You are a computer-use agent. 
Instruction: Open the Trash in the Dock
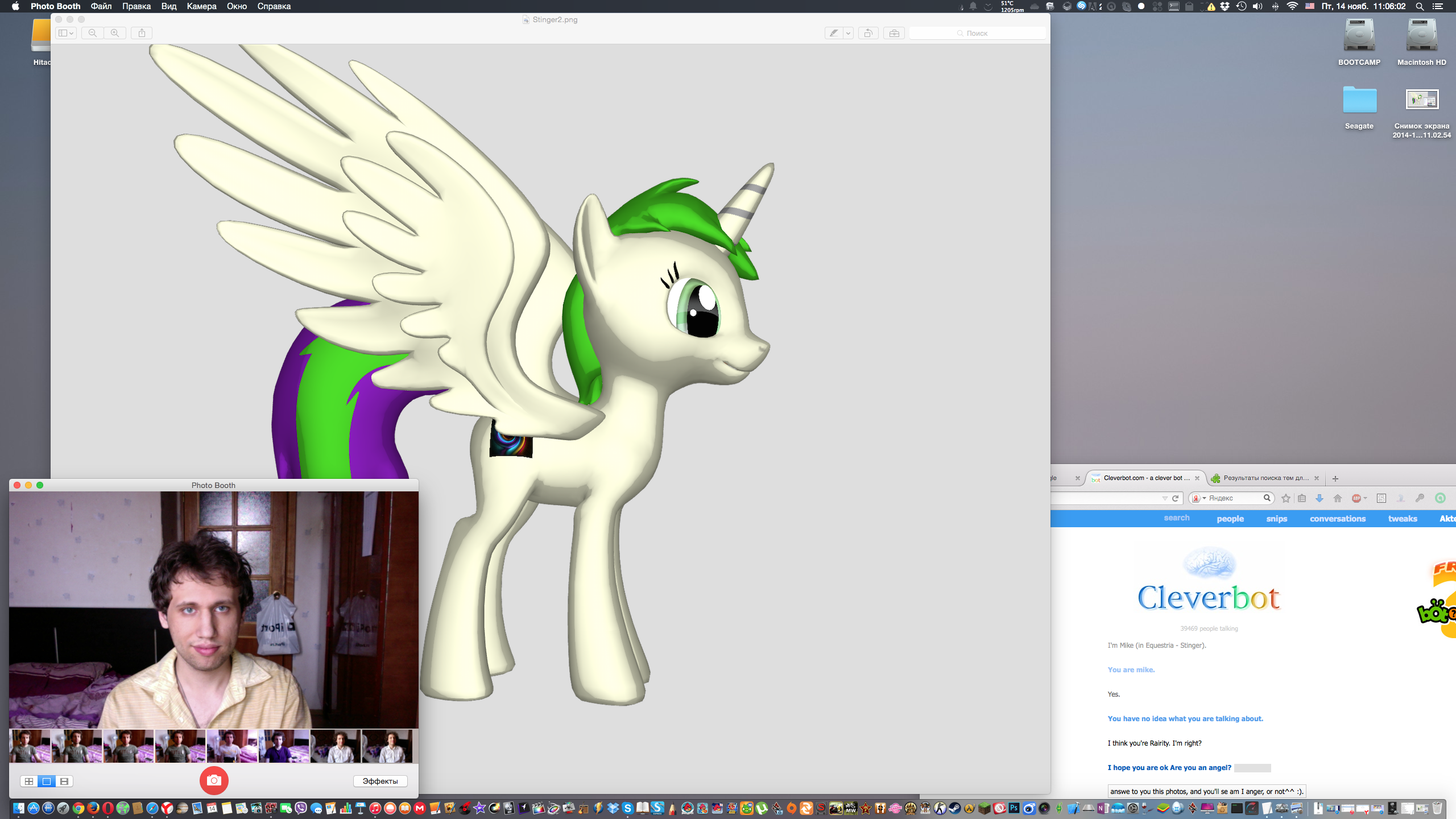(x=1437, y=808)
